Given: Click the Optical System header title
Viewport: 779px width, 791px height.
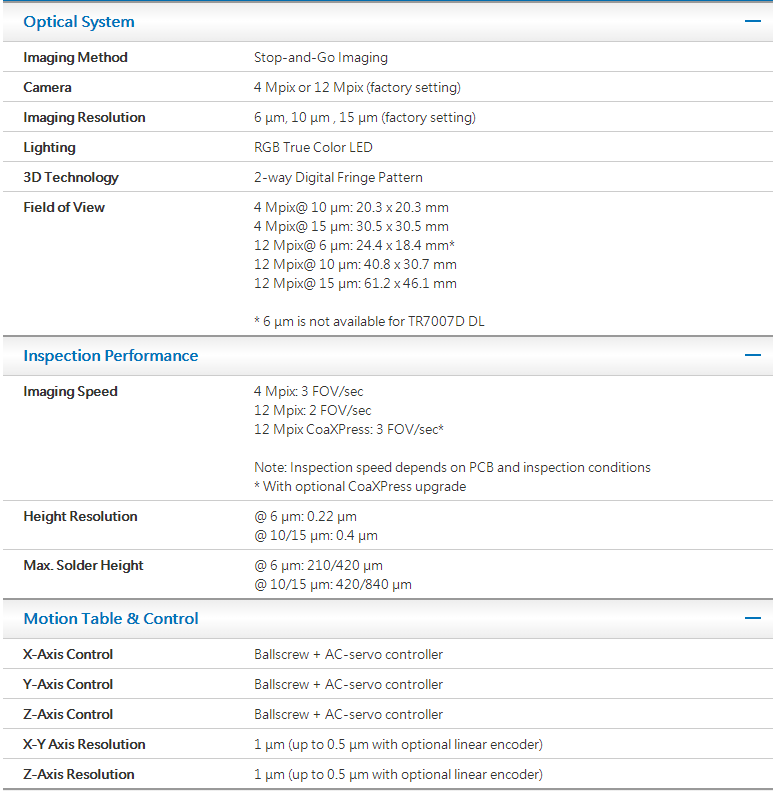Looking at the screenshot, I should [x=79, y=22].
